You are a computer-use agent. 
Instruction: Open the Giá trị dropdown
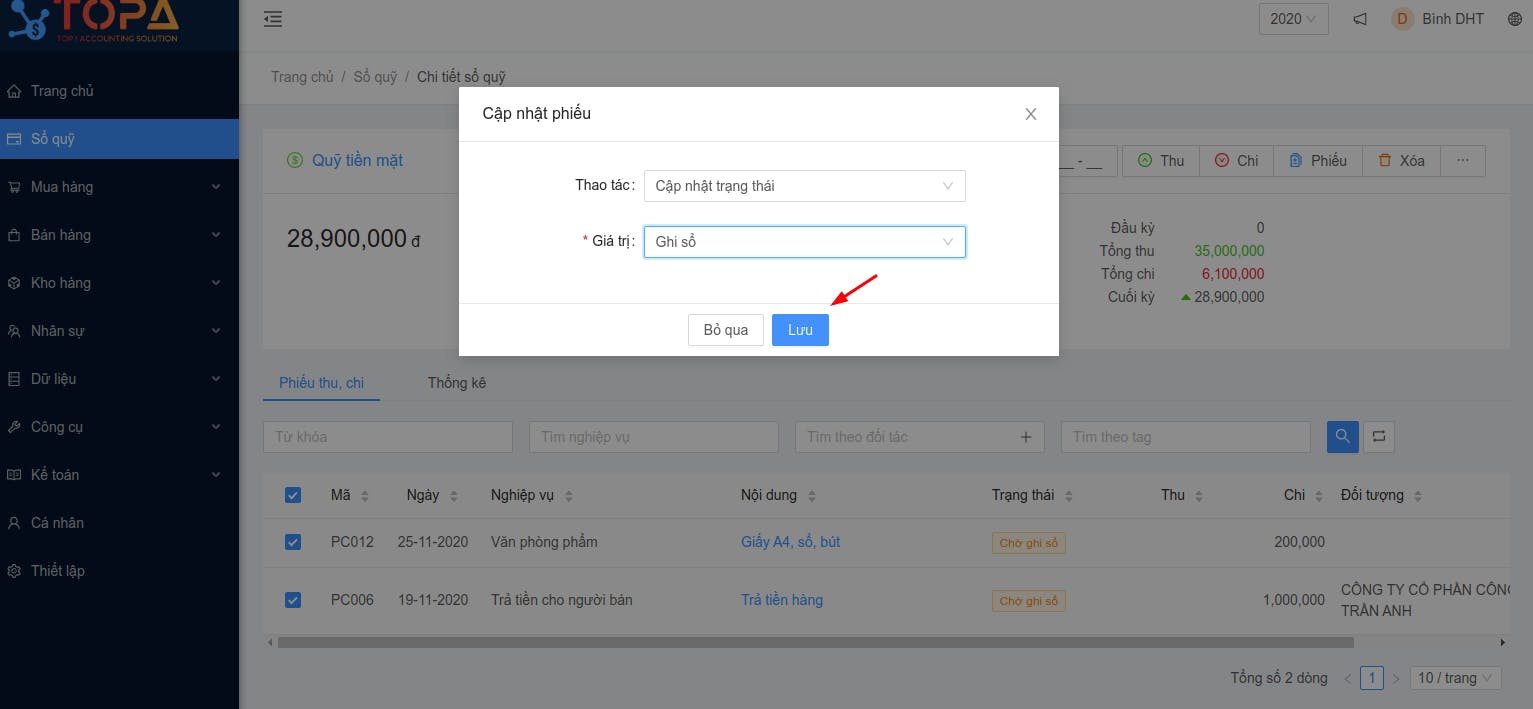(805, 242)
